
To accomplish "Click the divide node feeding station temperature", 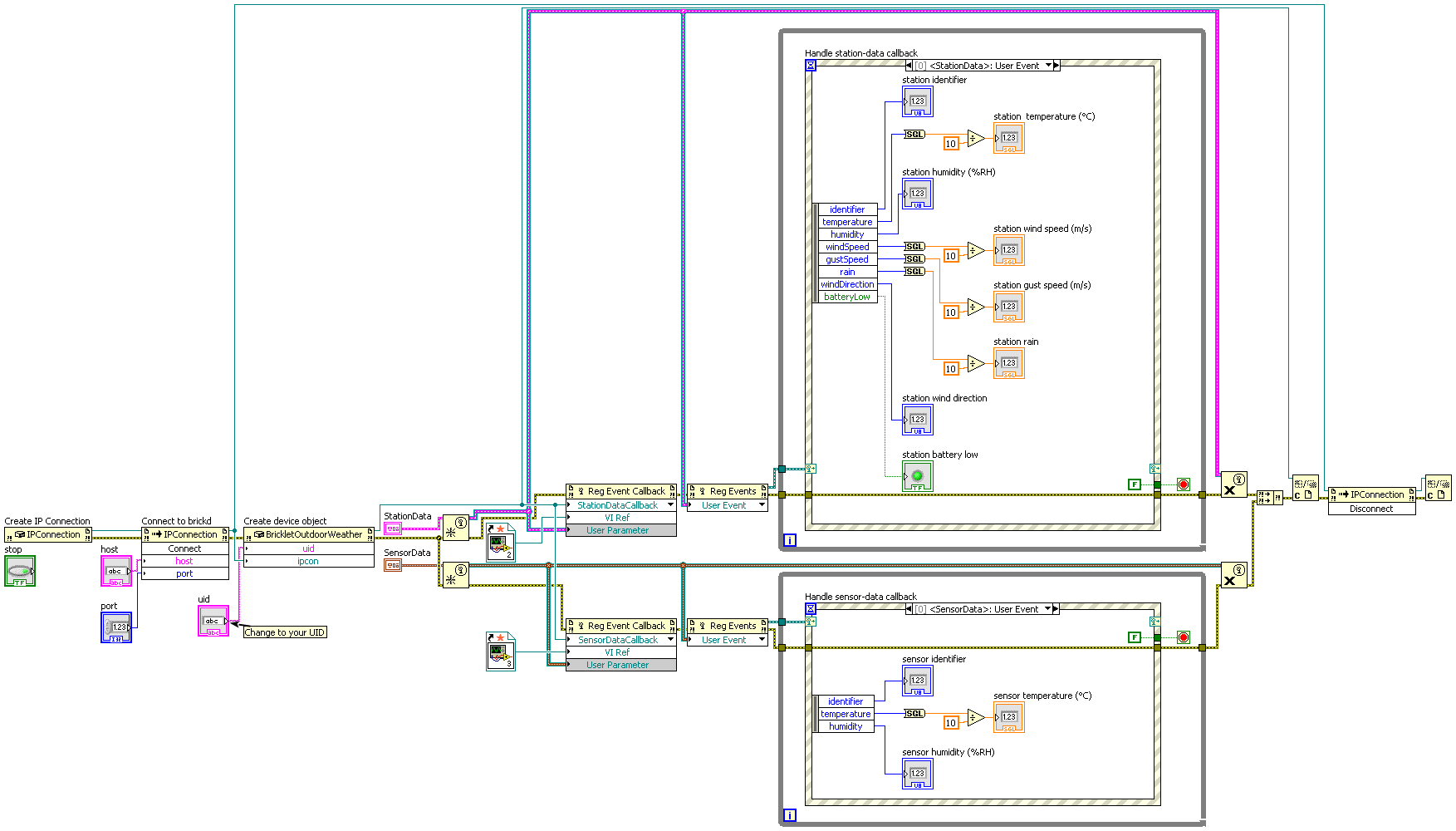I will [x=975, y=139].
